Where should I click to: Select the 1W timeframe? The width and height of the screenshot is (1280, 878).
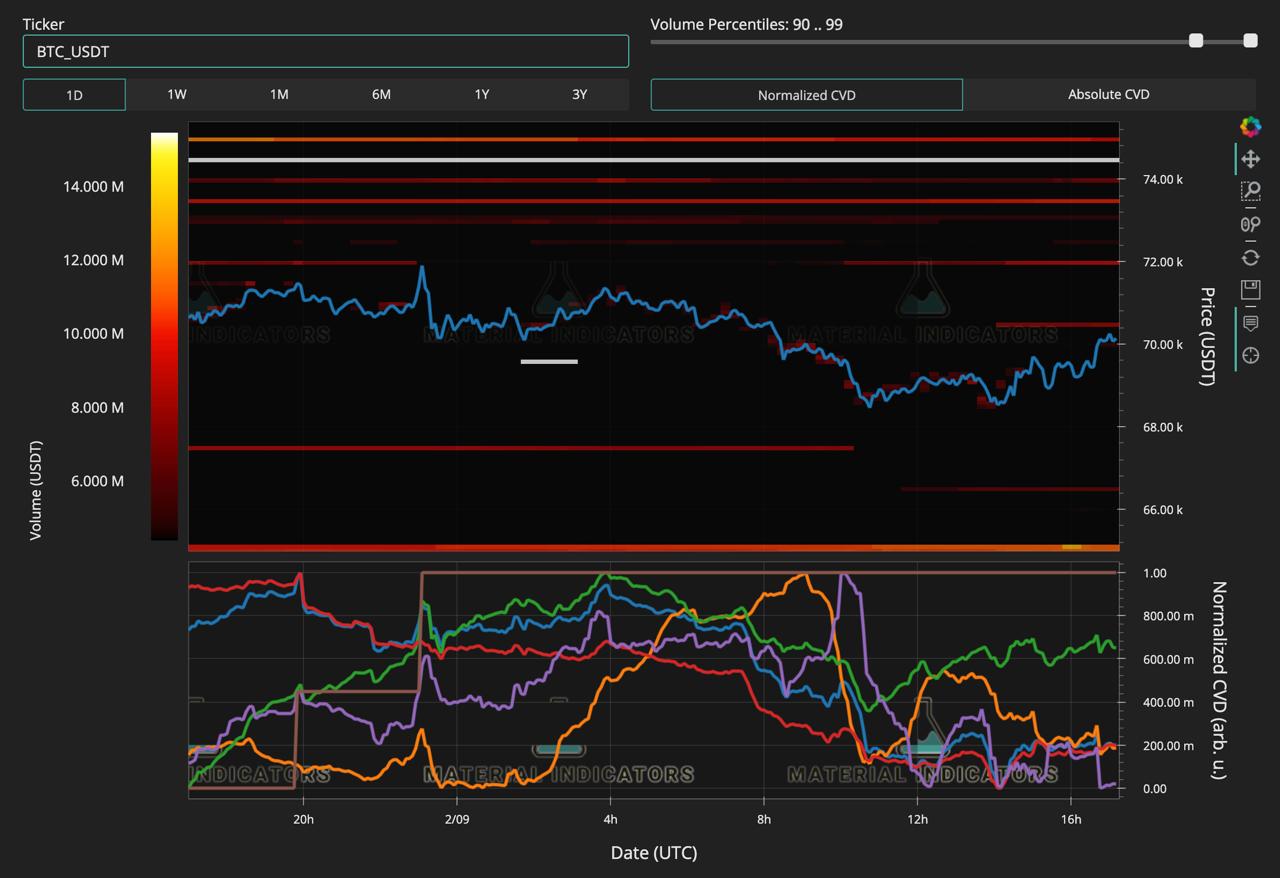(176, 95)
